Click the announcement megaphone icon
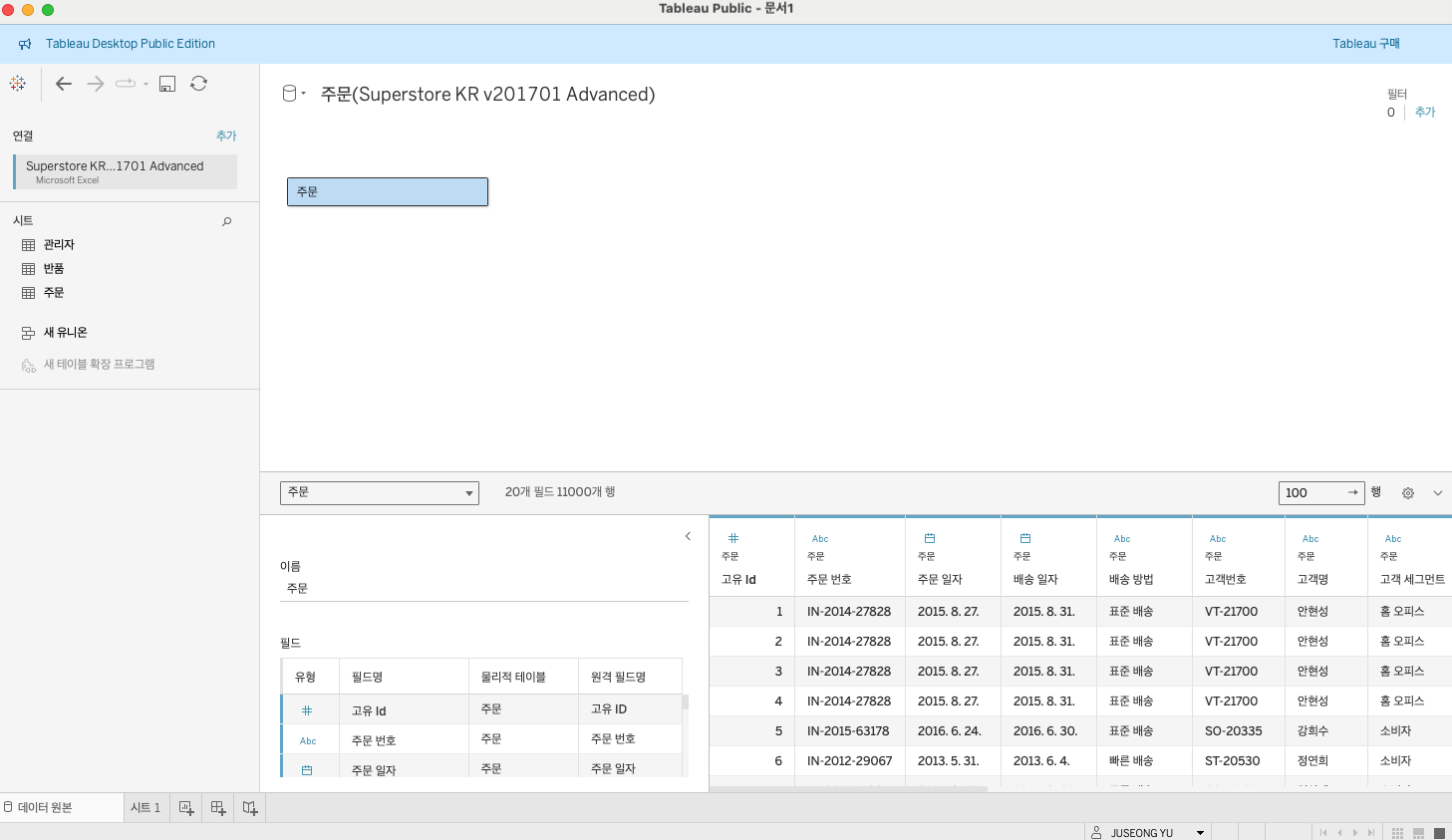 pos(26,44)
